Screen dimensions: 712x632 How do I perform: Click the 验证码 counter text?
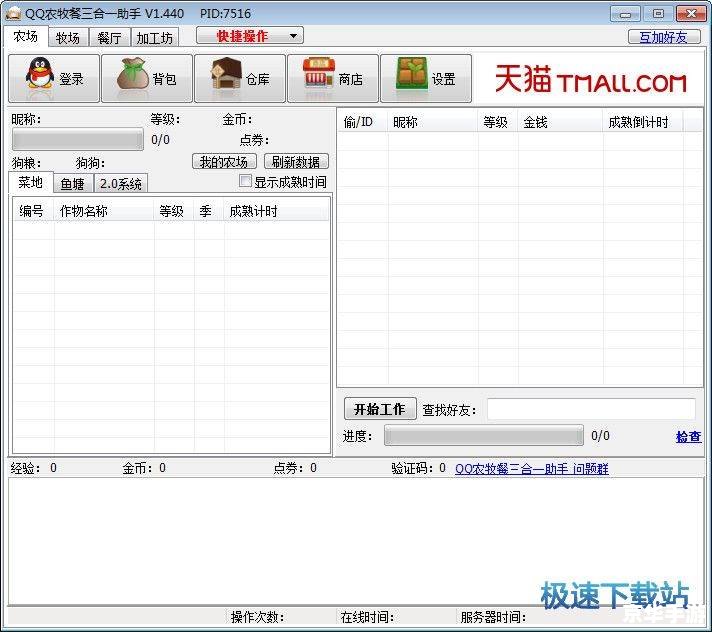[x=418, y=468]
